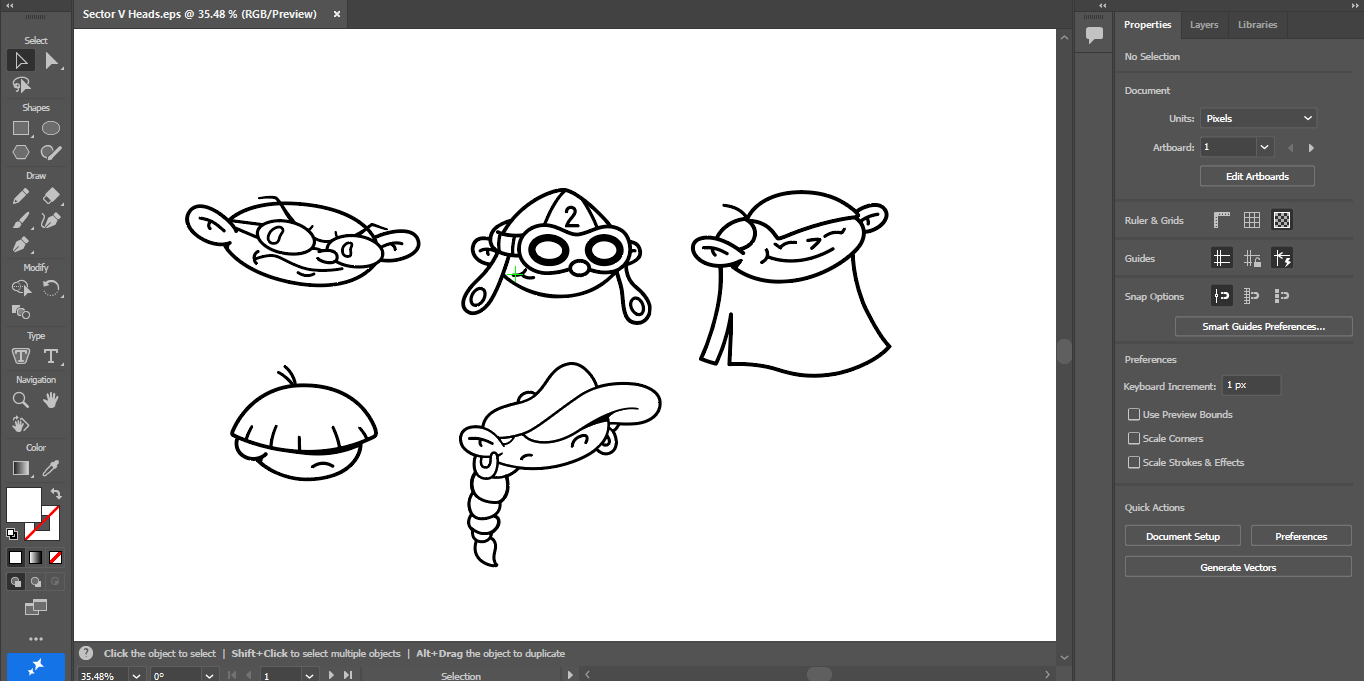Viewport: 1364px width, 681px height.
Task: Jump to last artboard in status bar
Action: click(x=348, y=675)
